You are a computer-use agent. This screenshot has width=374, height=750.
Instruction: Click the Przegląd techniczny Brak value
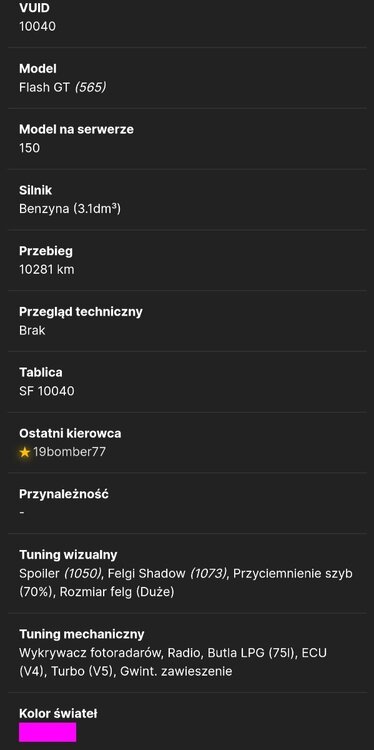click(32, 330)
